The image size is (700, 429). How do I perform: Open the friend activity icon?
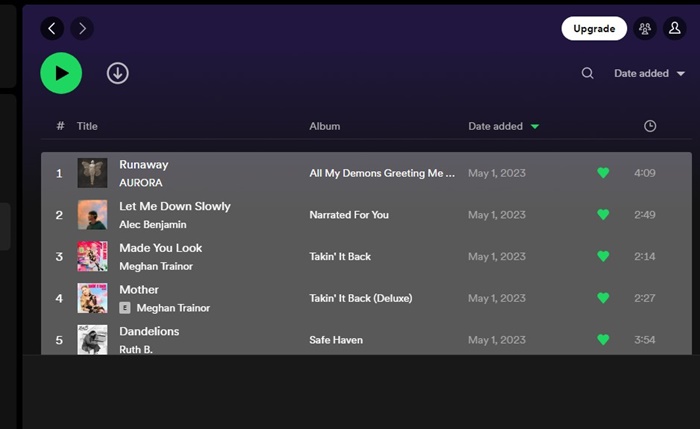pos(645,29)
